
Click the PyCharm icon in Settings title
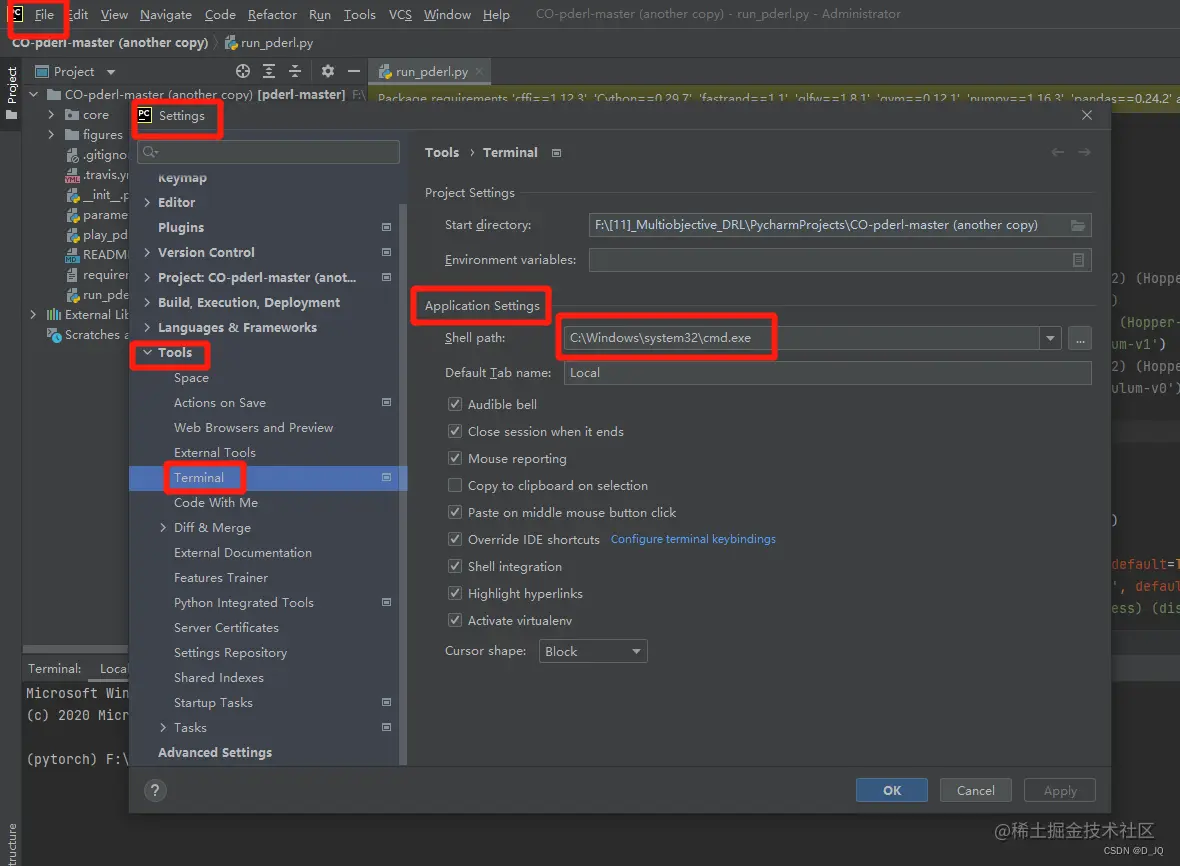click(144, 115)
